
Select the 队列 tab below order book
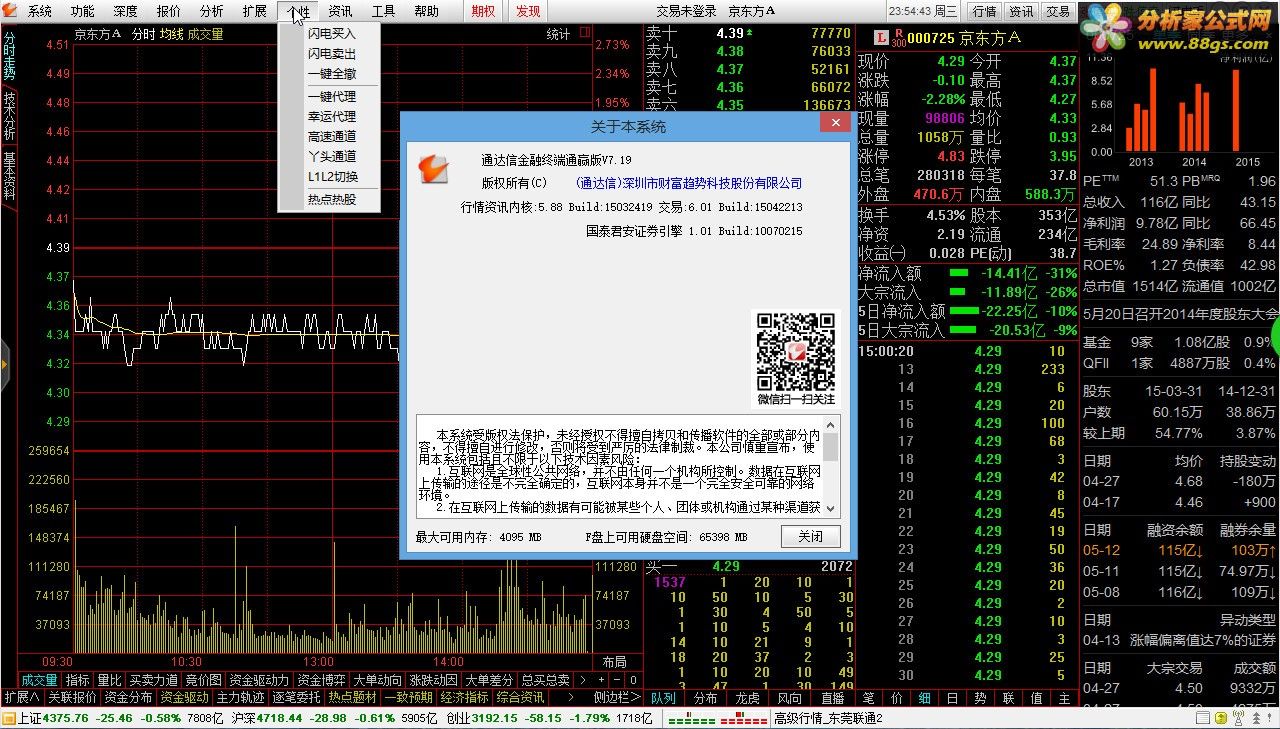[x=663, y=698]
